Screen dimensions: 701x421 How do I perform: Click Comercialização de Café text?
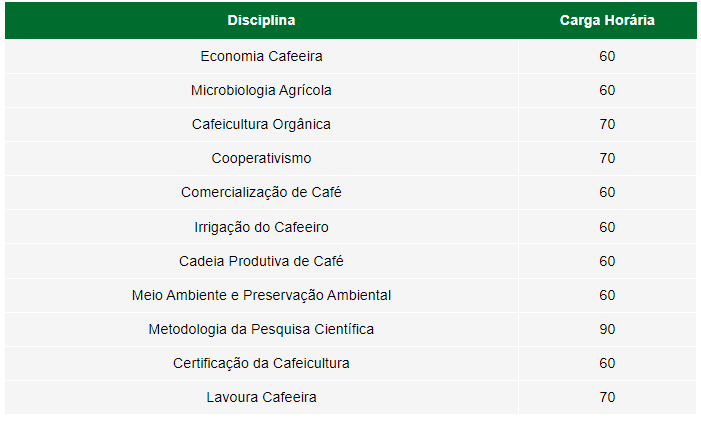pos(261,192)
